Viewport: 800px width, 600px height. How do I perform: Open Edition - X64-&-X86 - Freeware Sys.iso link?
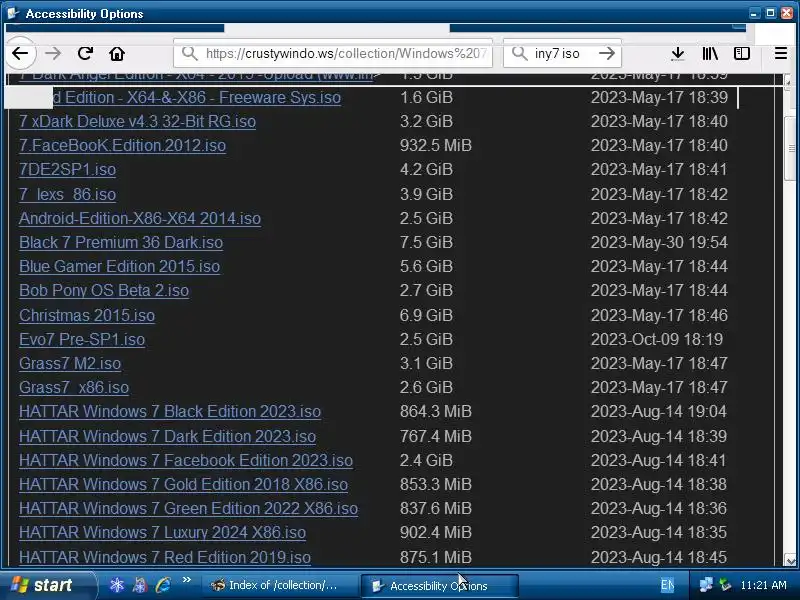click(196, 97)
